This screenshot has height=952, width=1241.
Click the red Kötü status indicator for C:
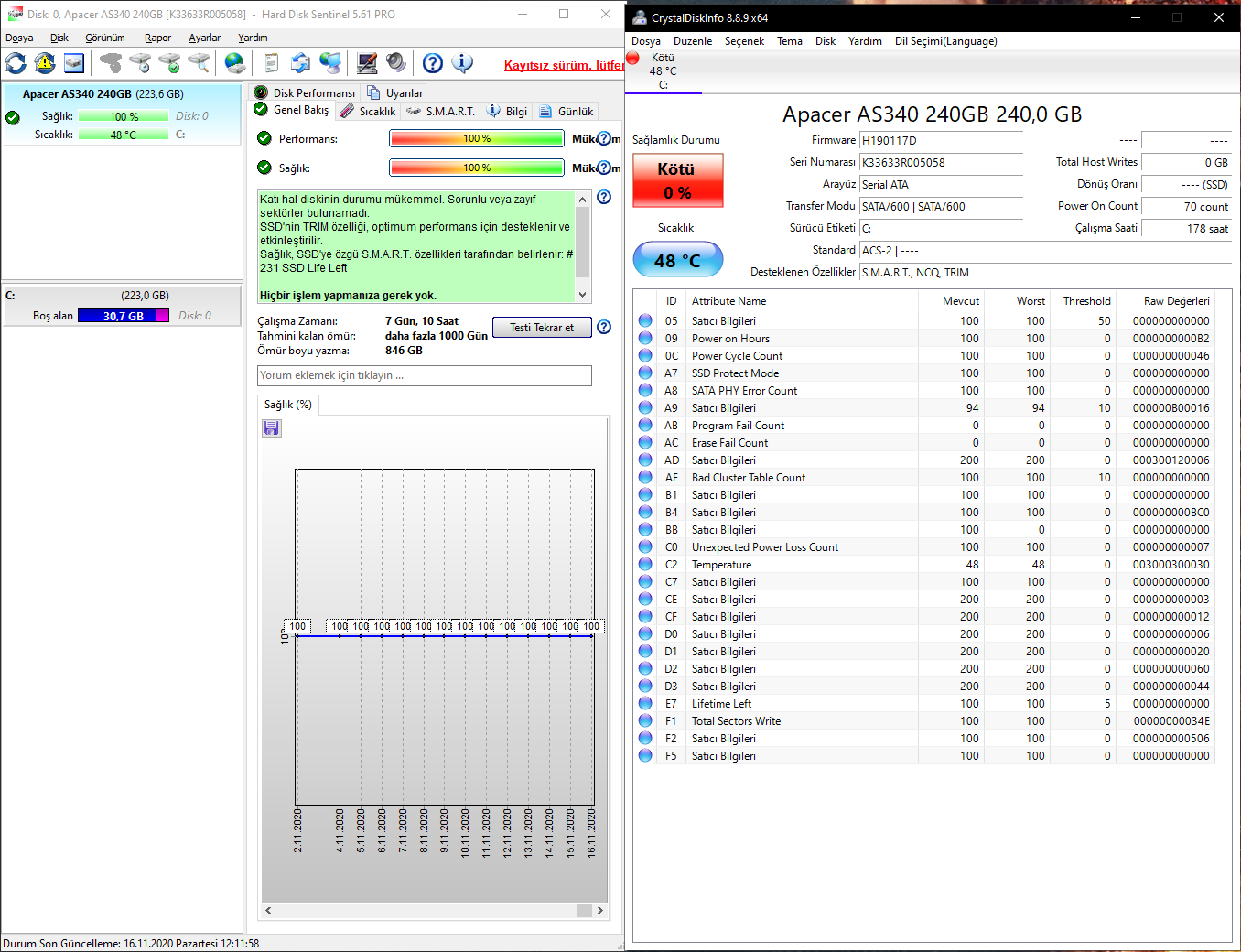coord(633,59)
